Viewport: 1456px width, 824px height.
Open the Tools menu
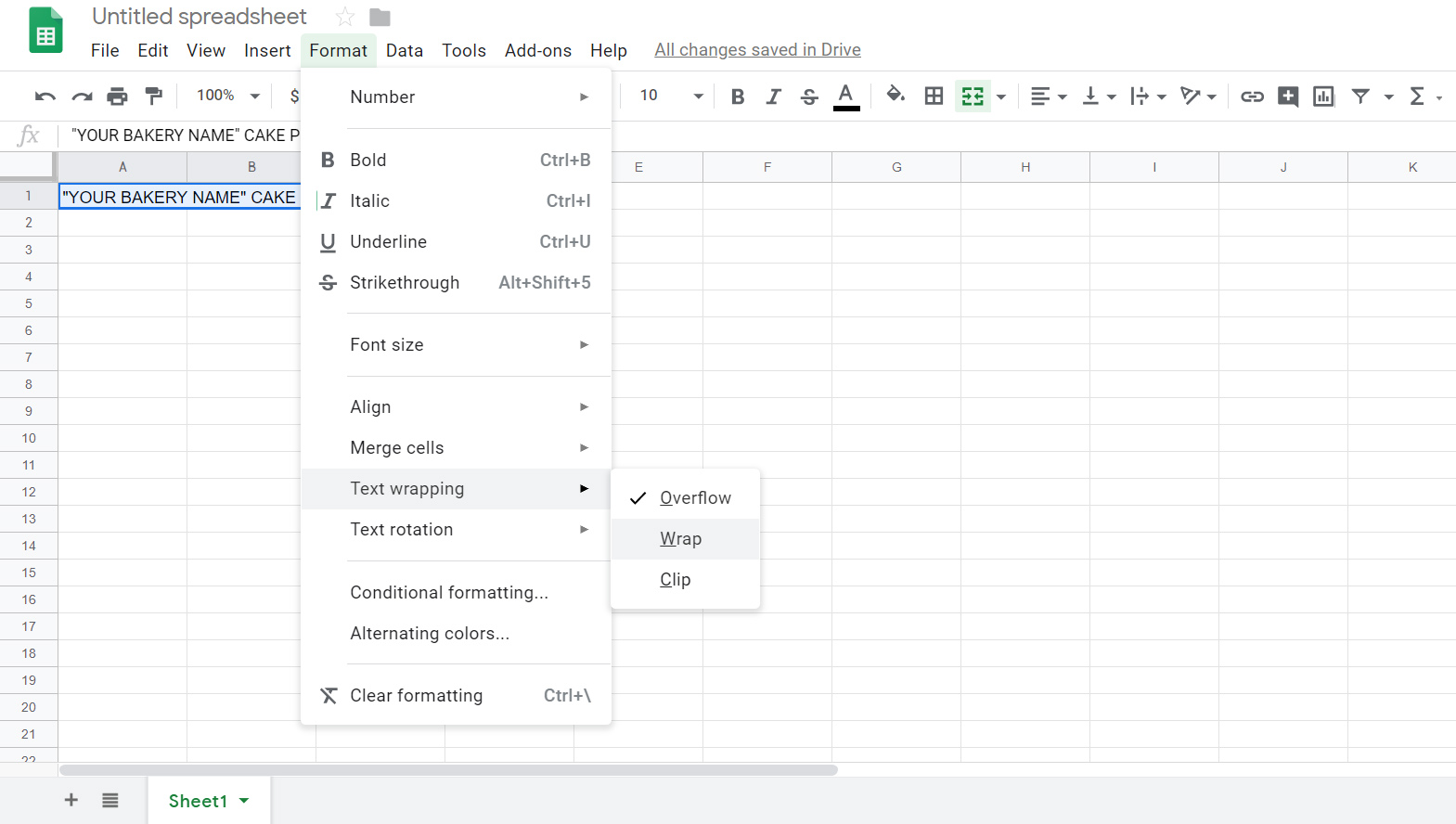pos(463,50)
